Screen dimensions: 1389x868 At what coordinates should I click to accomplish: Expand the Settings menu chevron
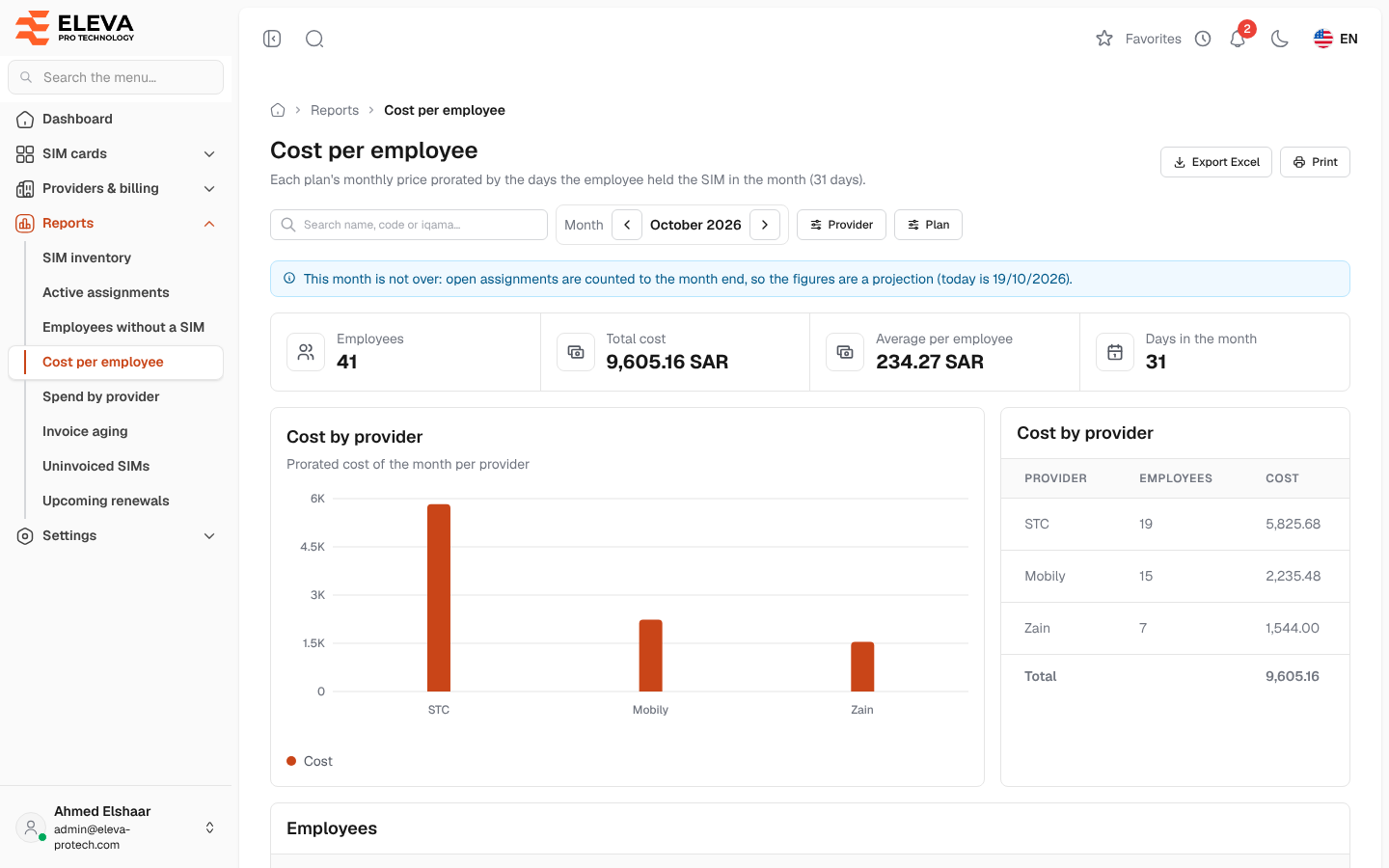point(209,535)
